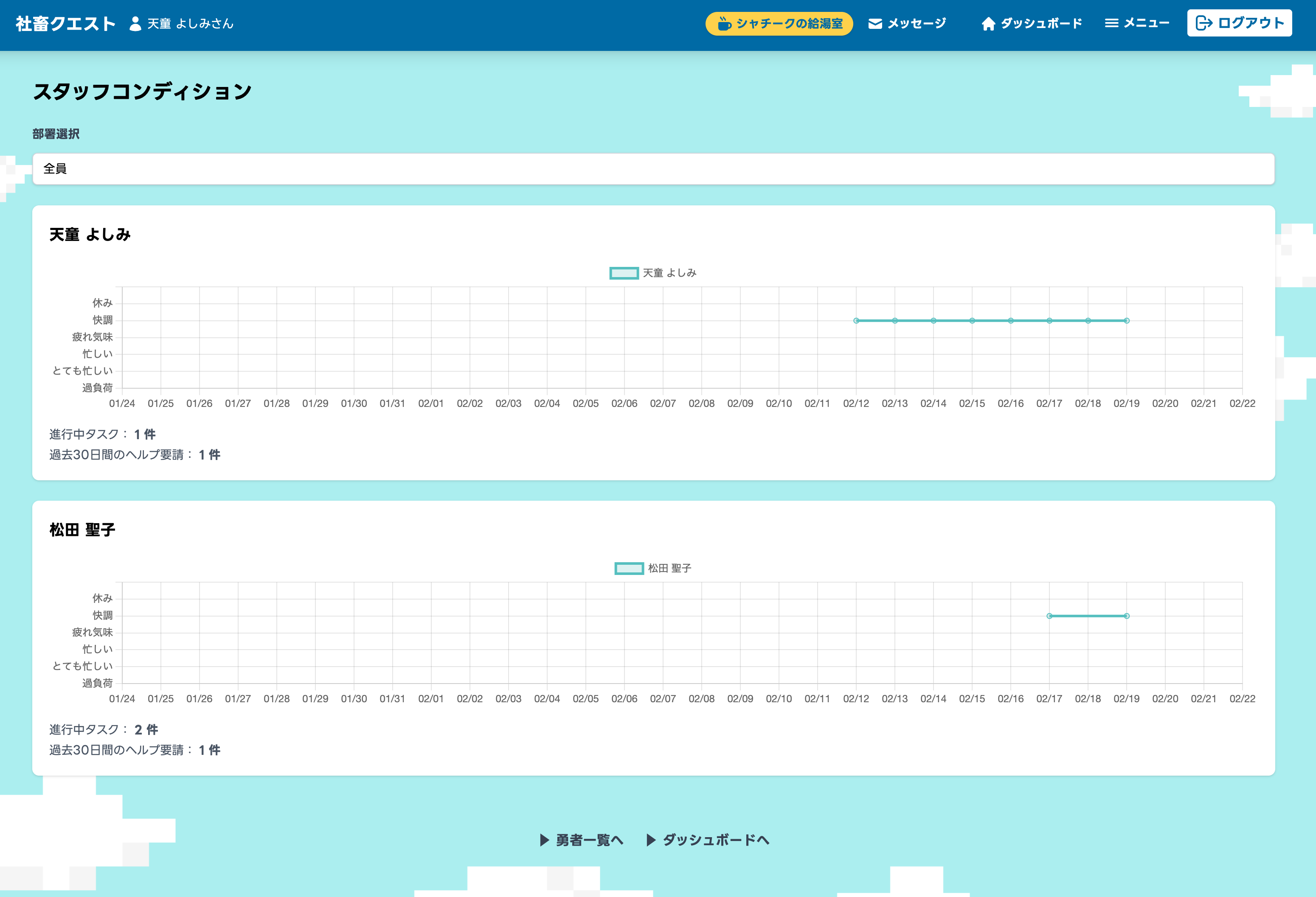Click the coffee cup icon in header
The height and width of the screenshot is (897, 1316).
click(x=724, y=24)
